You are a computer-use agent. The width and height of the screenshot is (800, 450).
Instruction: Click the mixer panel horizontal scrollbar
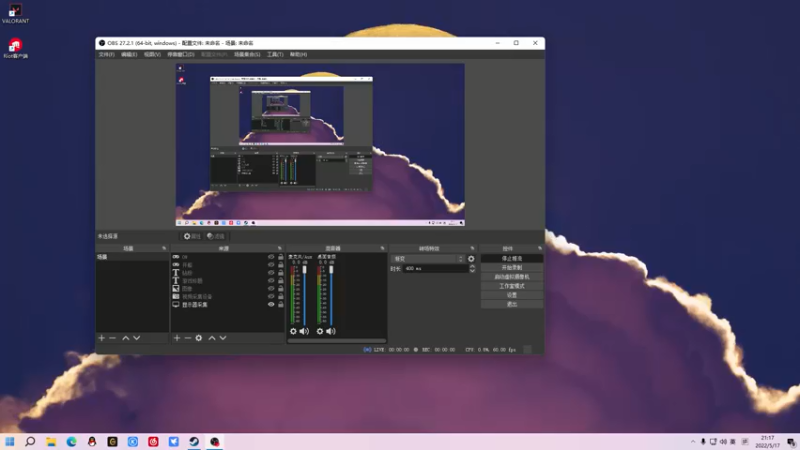click(x=337, y=341)
